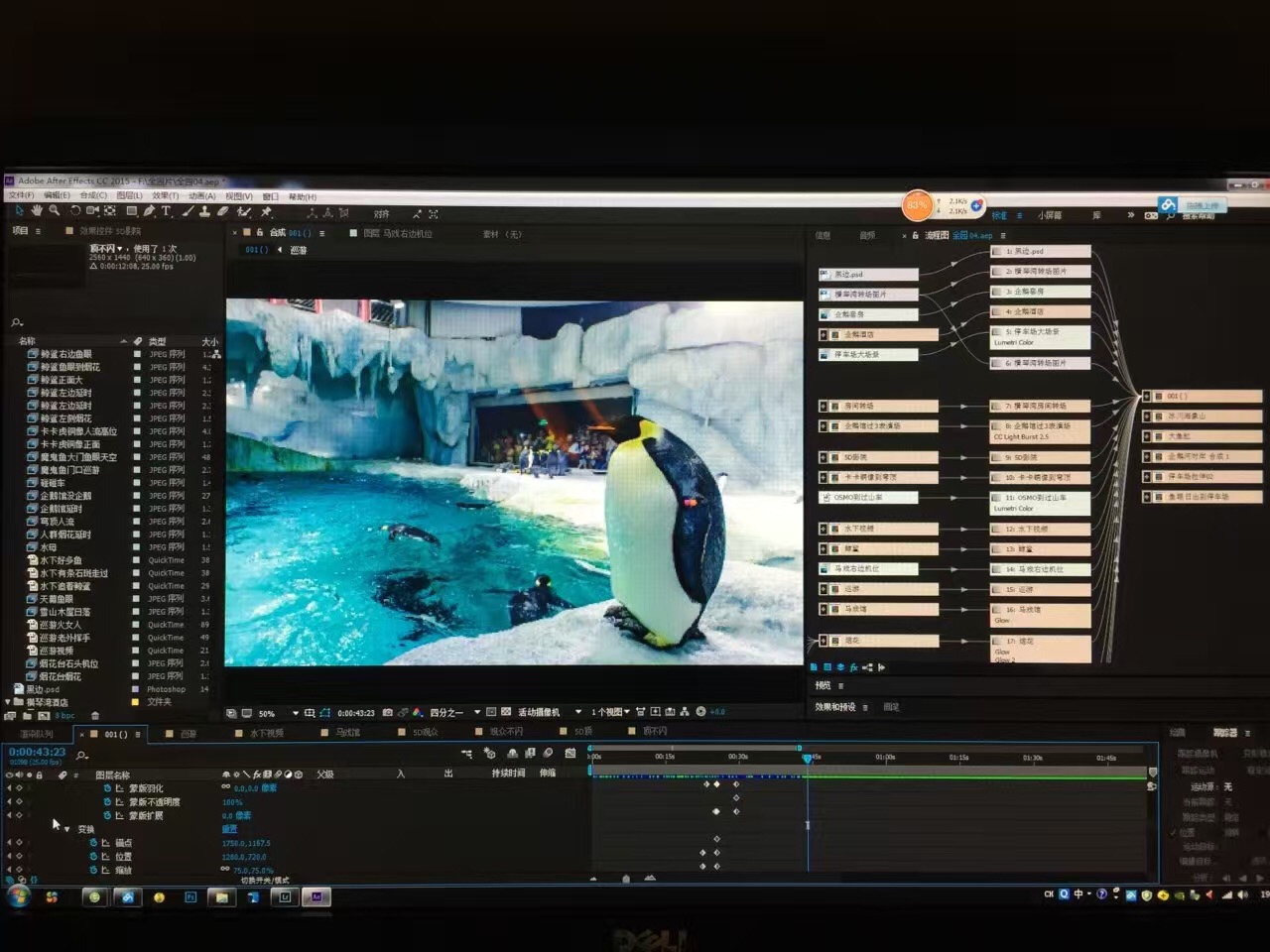The height and width of the screenshot is (952, 1270).
Task: Open the 50% magnification dropdown
Action: tap(295, 713)
